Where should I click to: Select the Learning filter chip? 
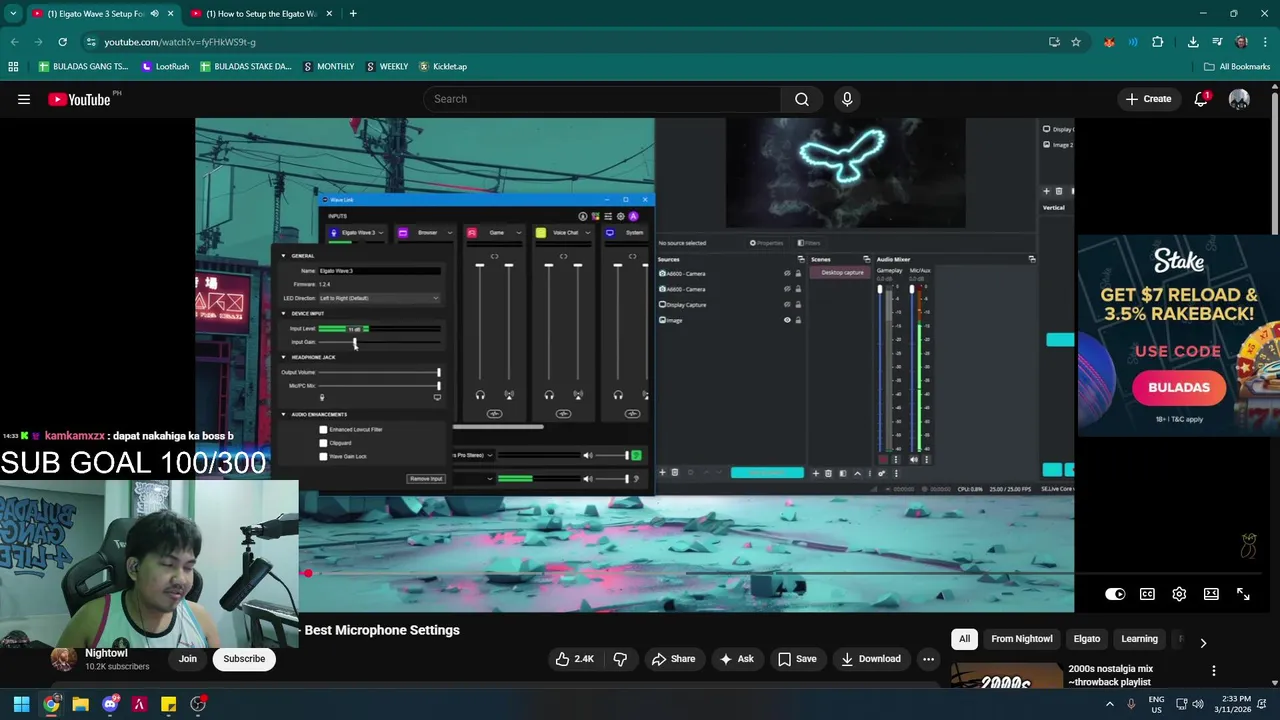(x=1139, y=639)
